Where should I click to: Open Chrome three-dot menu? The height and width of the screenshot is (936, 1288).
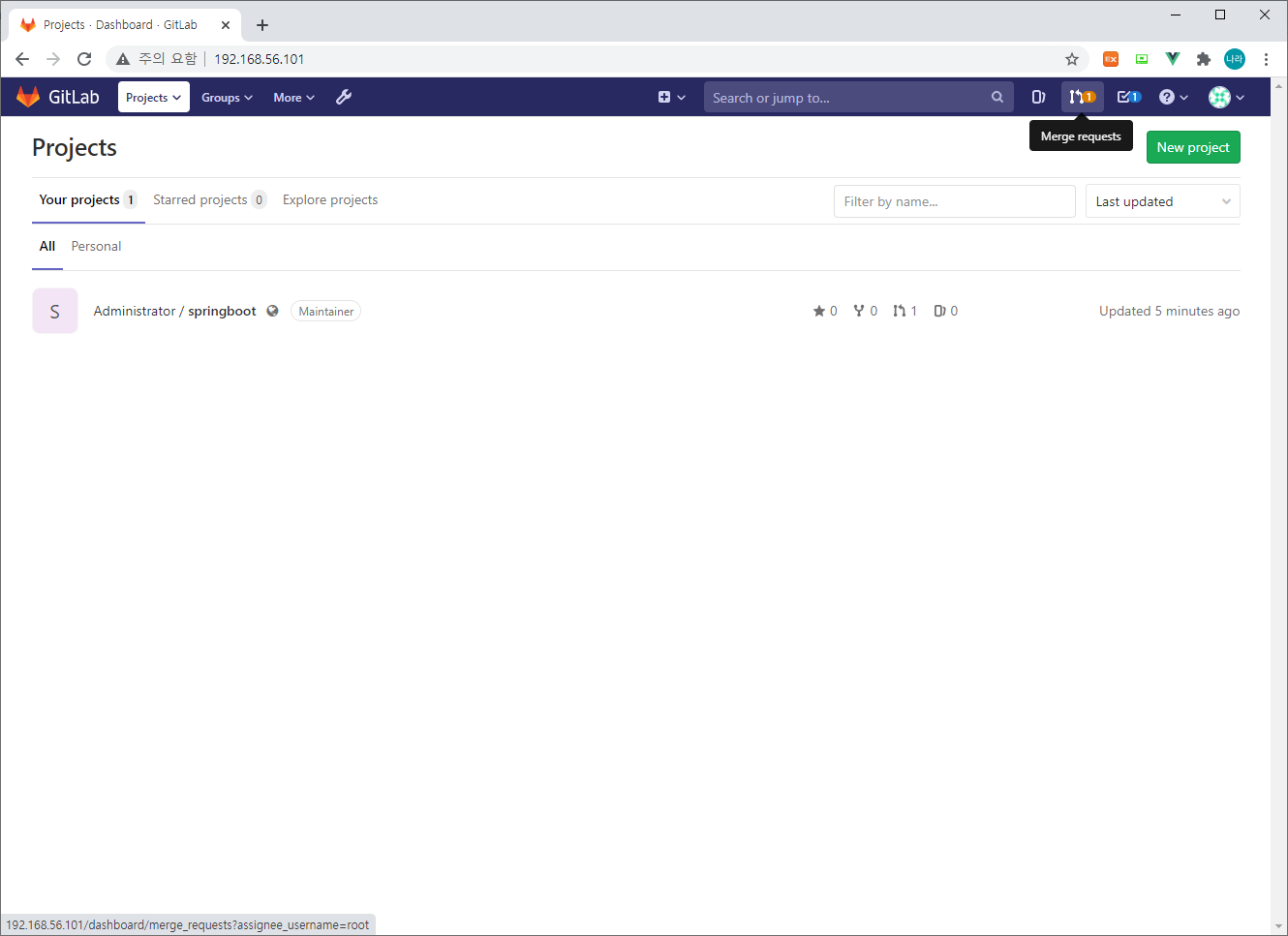pyautogui.click(x=1266, y=59)
